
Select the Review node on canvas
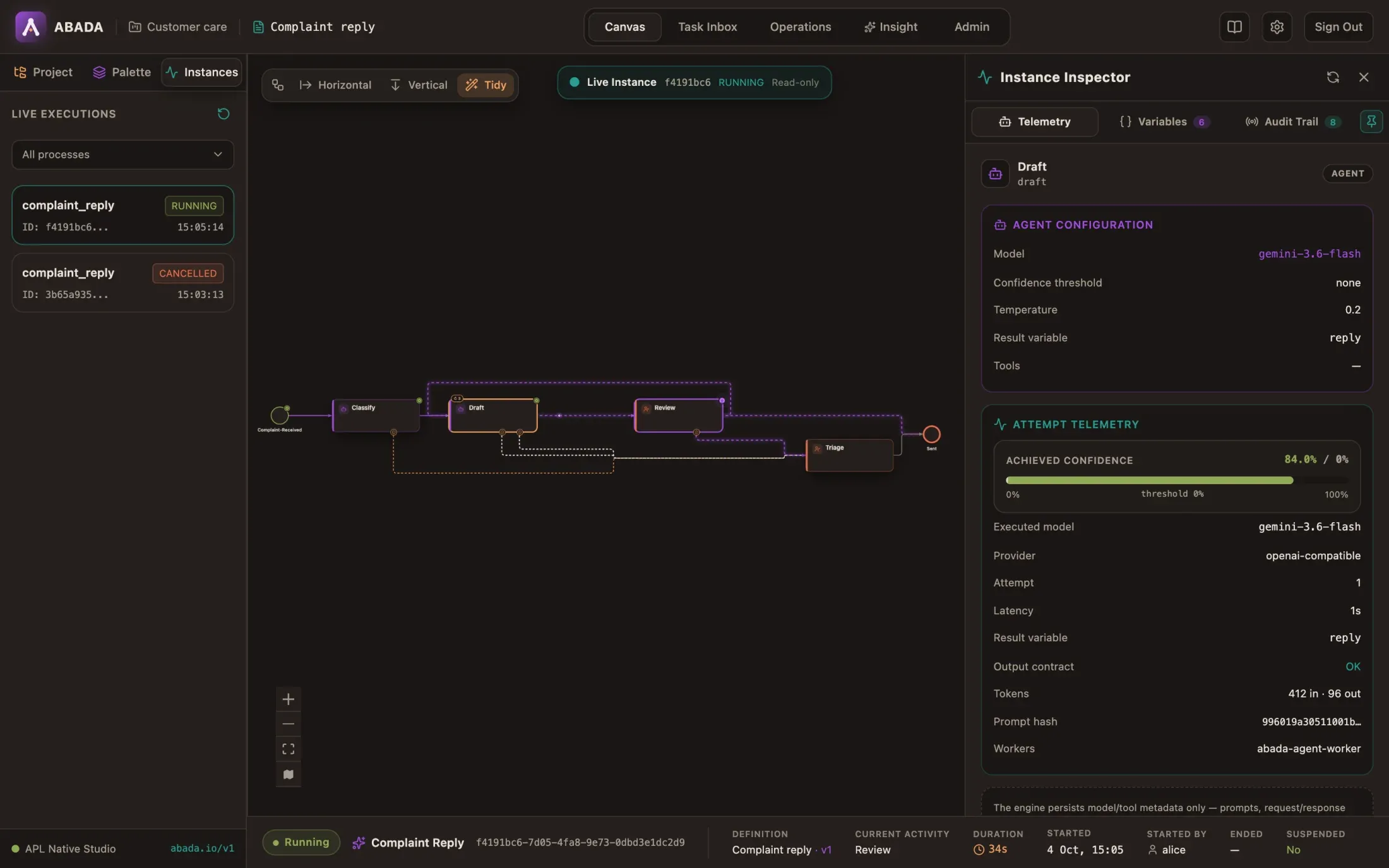679,415
